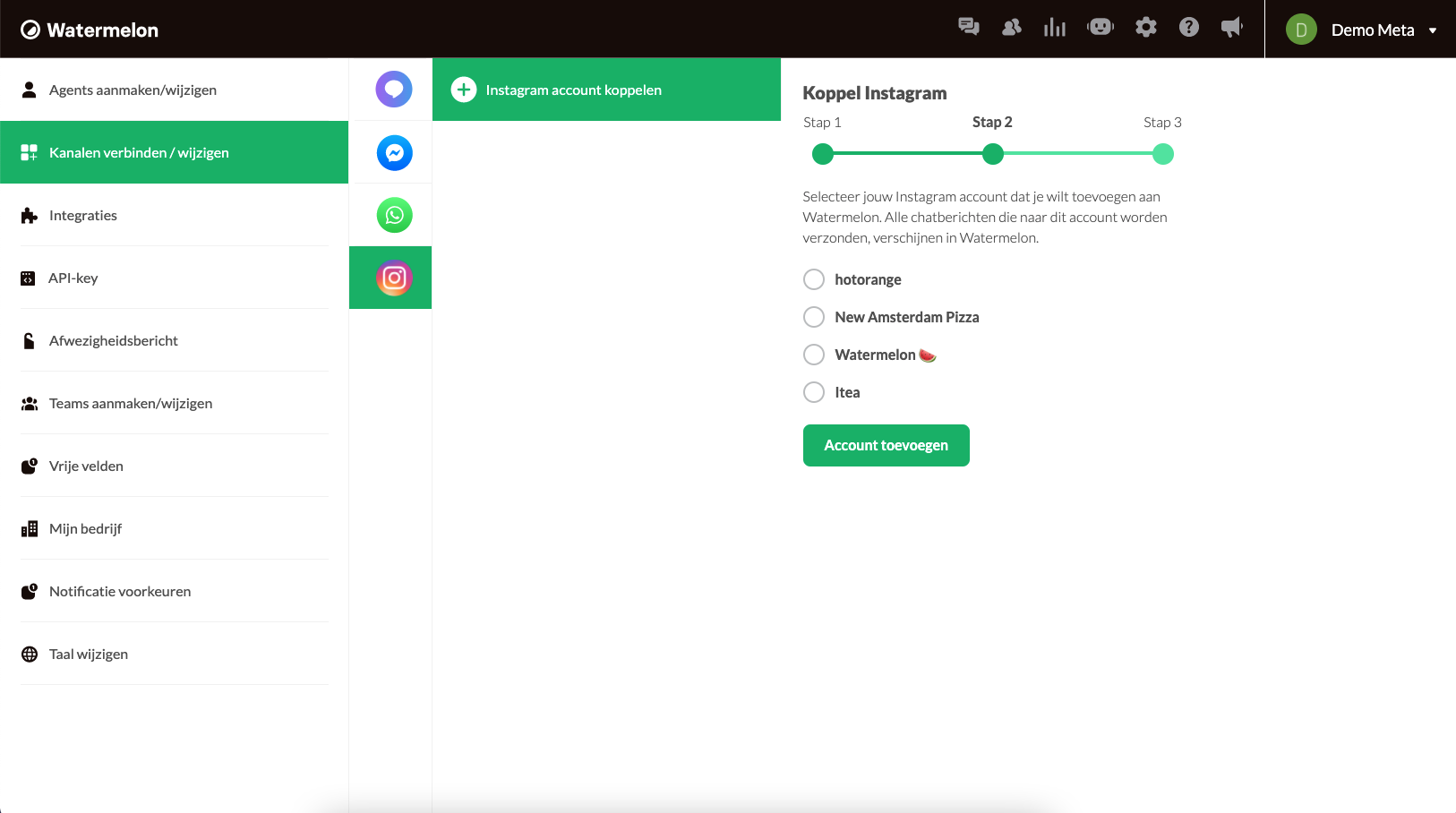Open Notificatie voorkeuren menu item
The height and width of the screenshot is (813, 1456).
pos(174,591)
